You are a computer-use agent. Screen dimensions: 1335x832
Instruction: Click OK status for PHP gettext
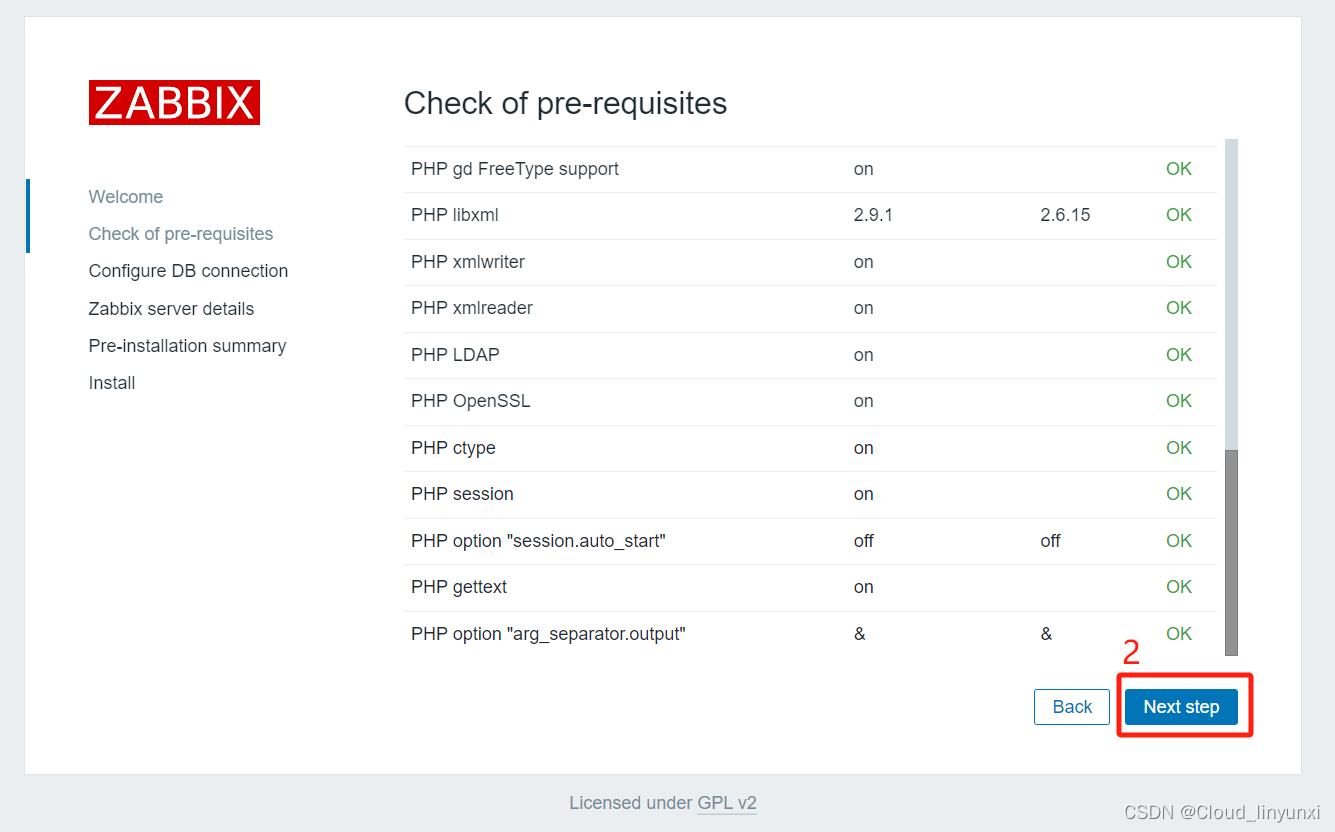[x=1179, y=587]
